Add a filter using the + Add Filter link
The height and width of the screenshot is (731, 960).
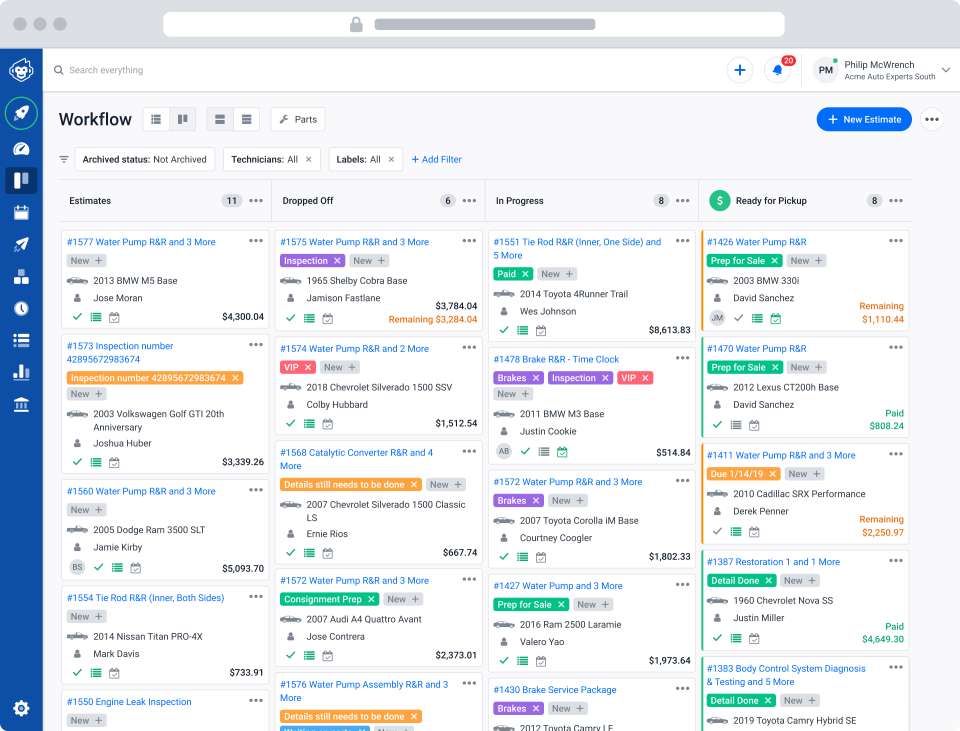(436, 159)
